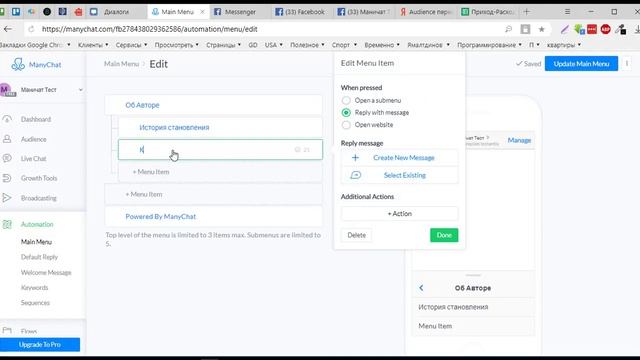
Task: Click the bookmark panel icon in the address bar
Action: (x=525, y=29)
